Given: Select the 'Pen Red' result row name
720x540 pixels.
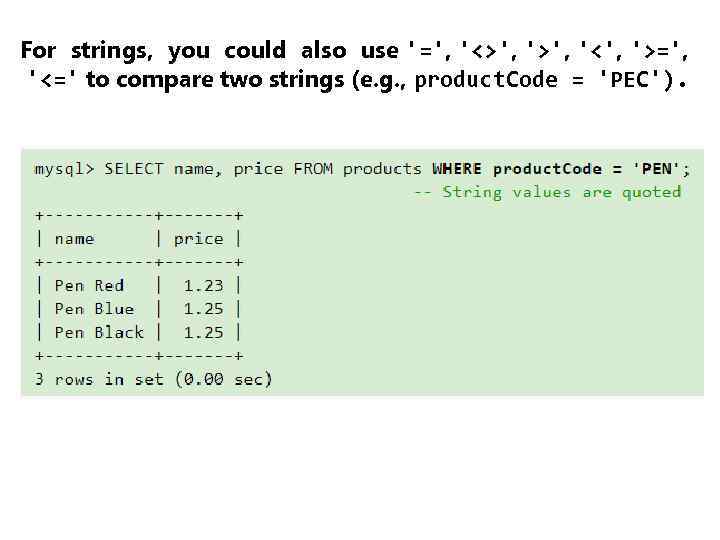Looking at the screenshot, I should [90, 286].
